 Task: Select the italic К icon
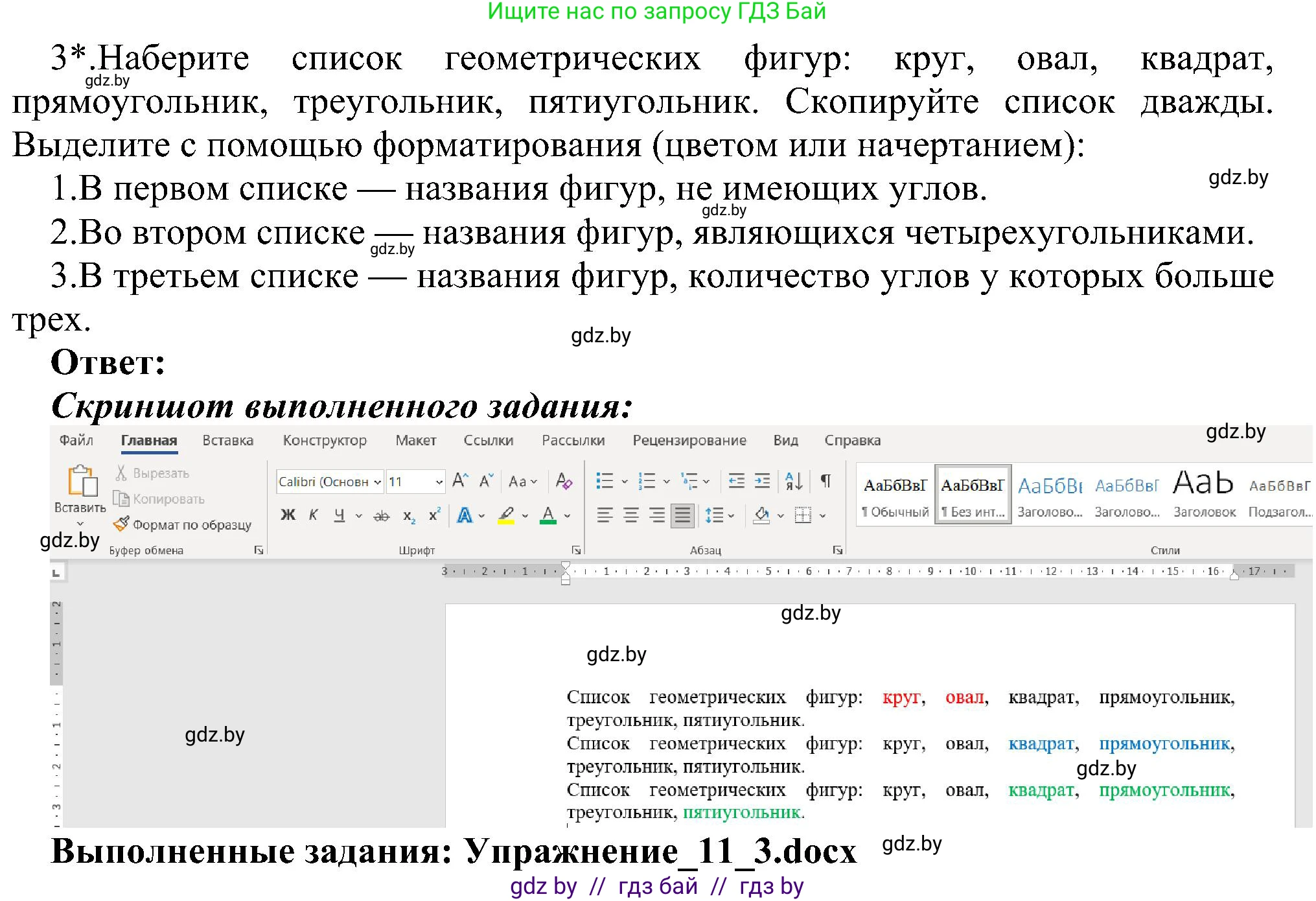pyautogui.click(x=314, y=515)
